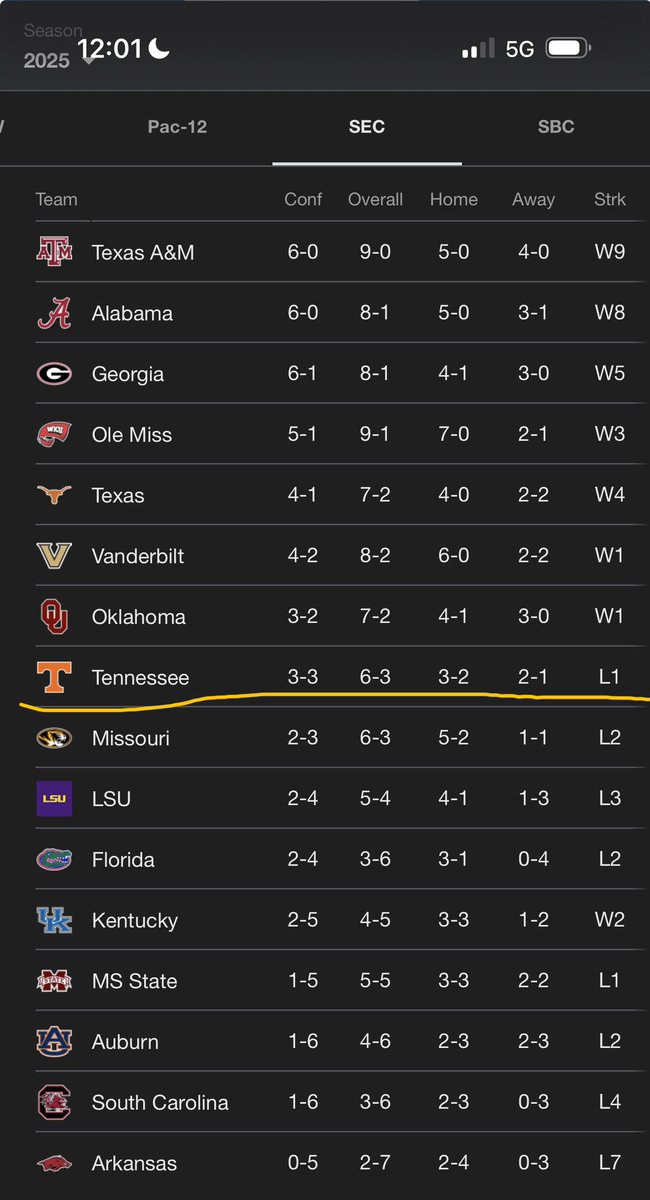
Task: Tap the Vanderbilt V logo
Action: tap(54, 556)
